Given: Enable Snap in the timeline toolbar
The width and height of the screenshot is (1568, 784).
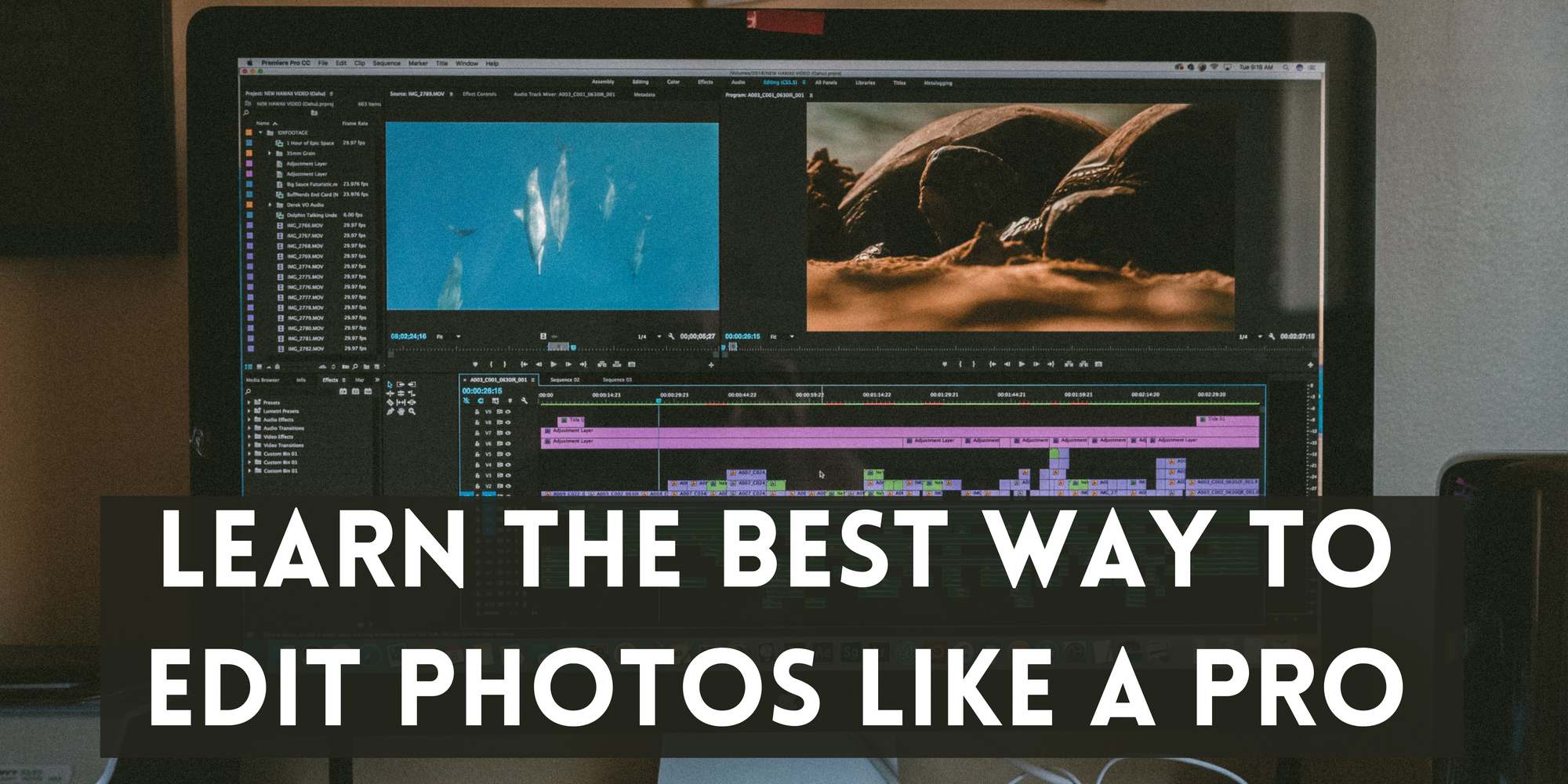Looking at the screenshot, I should pyautogui.click(x=466, y=401).
